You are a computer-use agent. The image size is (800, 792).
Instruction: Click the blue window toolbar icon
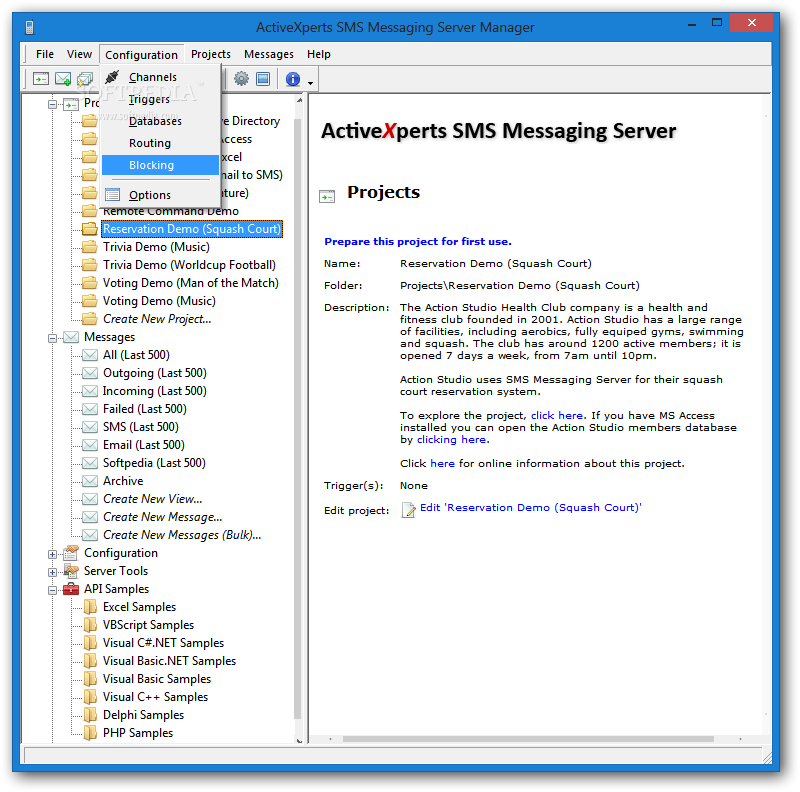(263, 79)
